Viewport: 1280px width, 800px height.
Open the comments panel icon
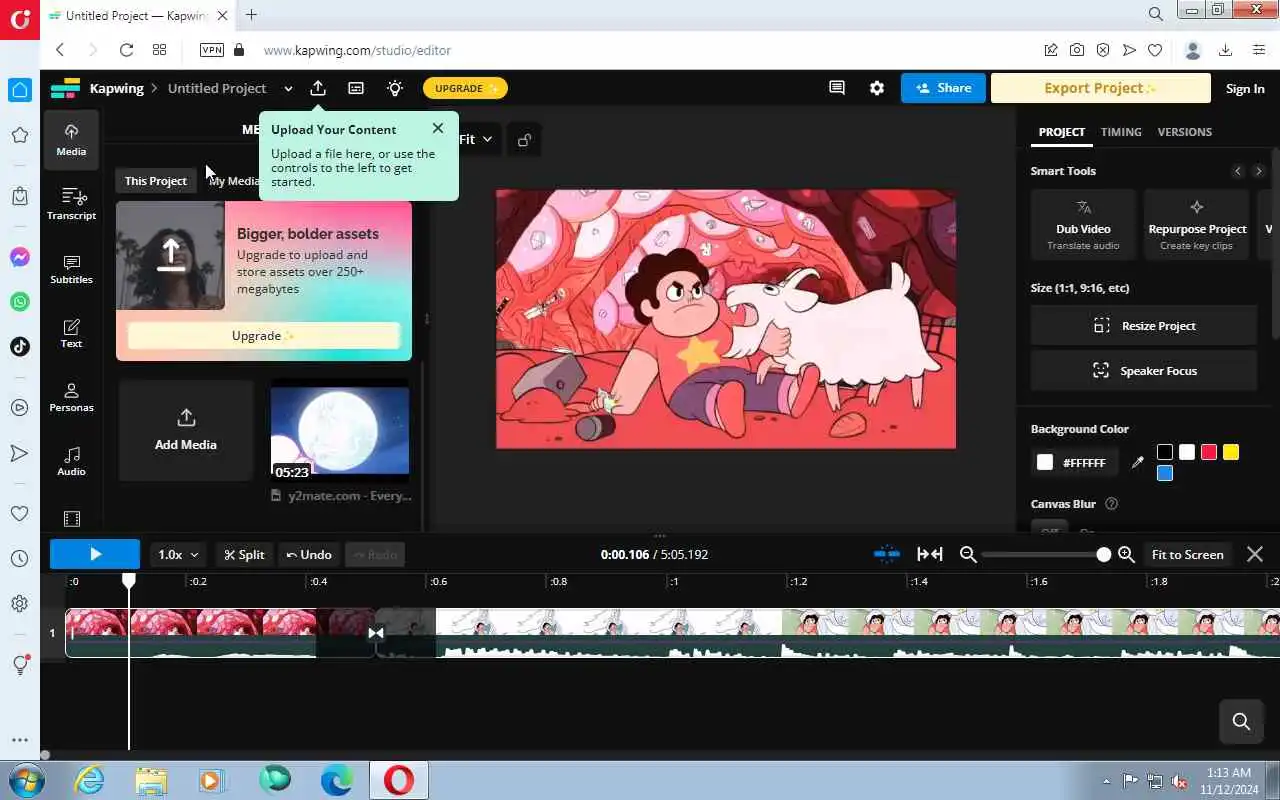[837, 88]
